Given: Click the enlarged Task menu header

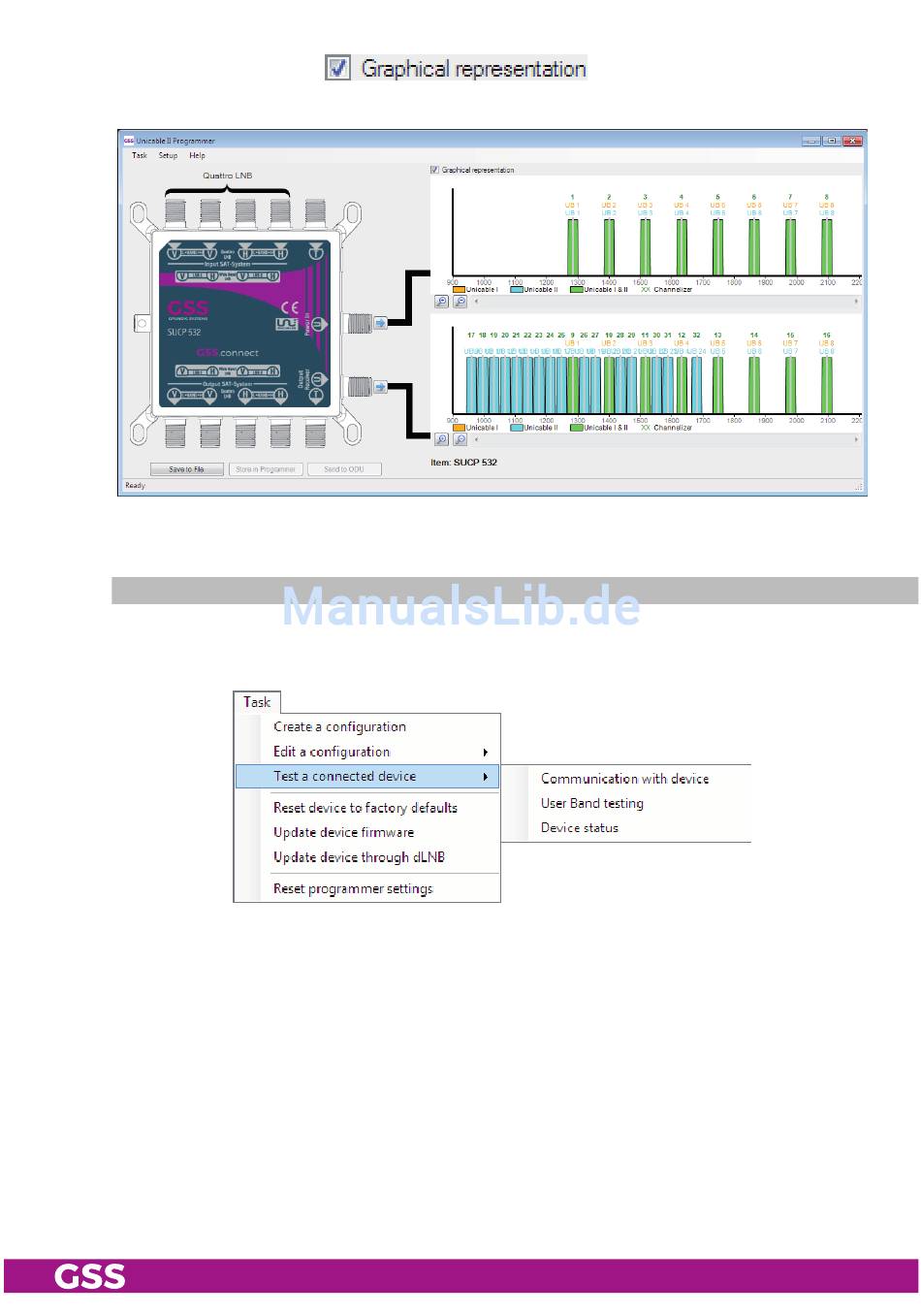Looking at the screenshot, I should coord(257,702).
